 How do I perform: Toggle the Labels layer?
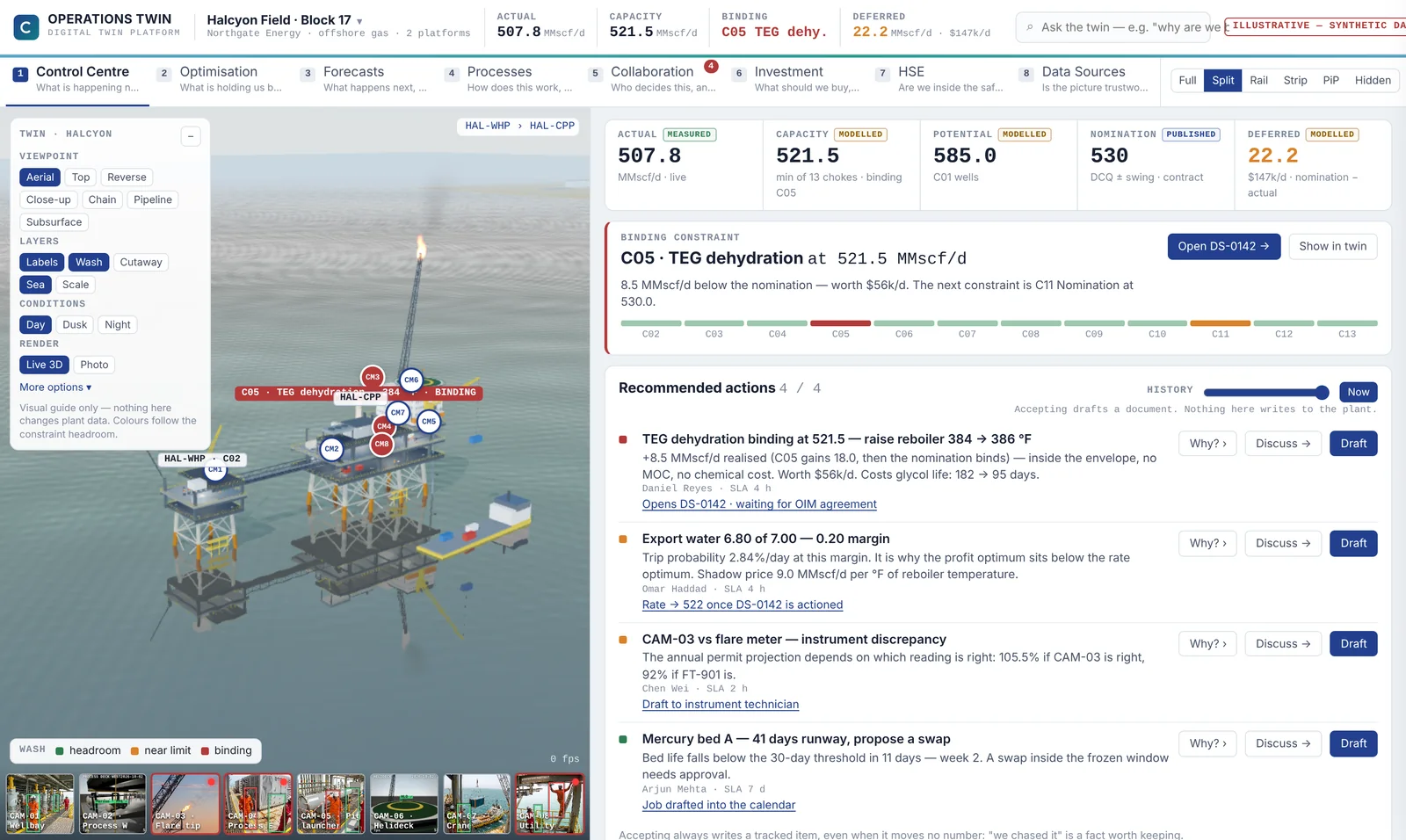point(41,262)
